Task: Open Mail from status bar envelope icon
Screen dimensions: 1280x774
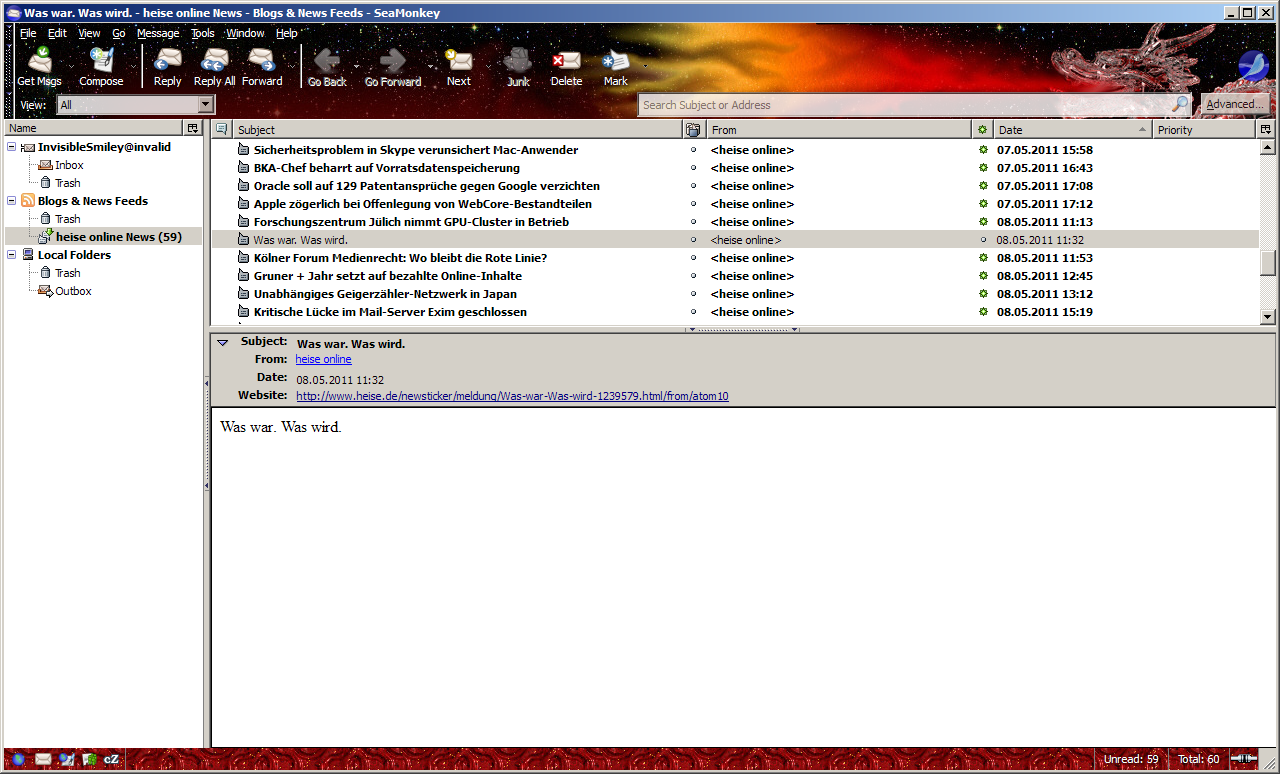Action: [x=43, y=759]
